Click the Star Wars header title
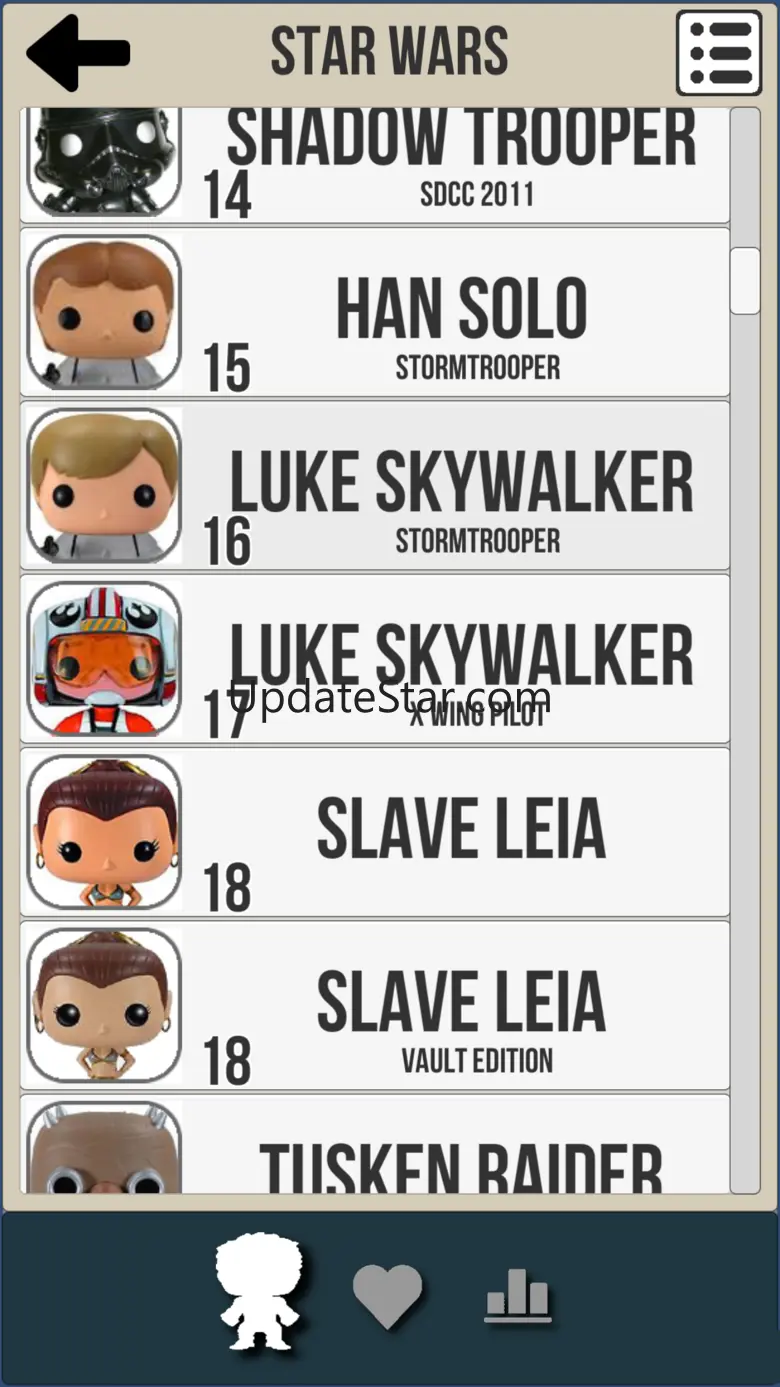The height and width of the screenshot is (1387, 780). pos(390,52)
